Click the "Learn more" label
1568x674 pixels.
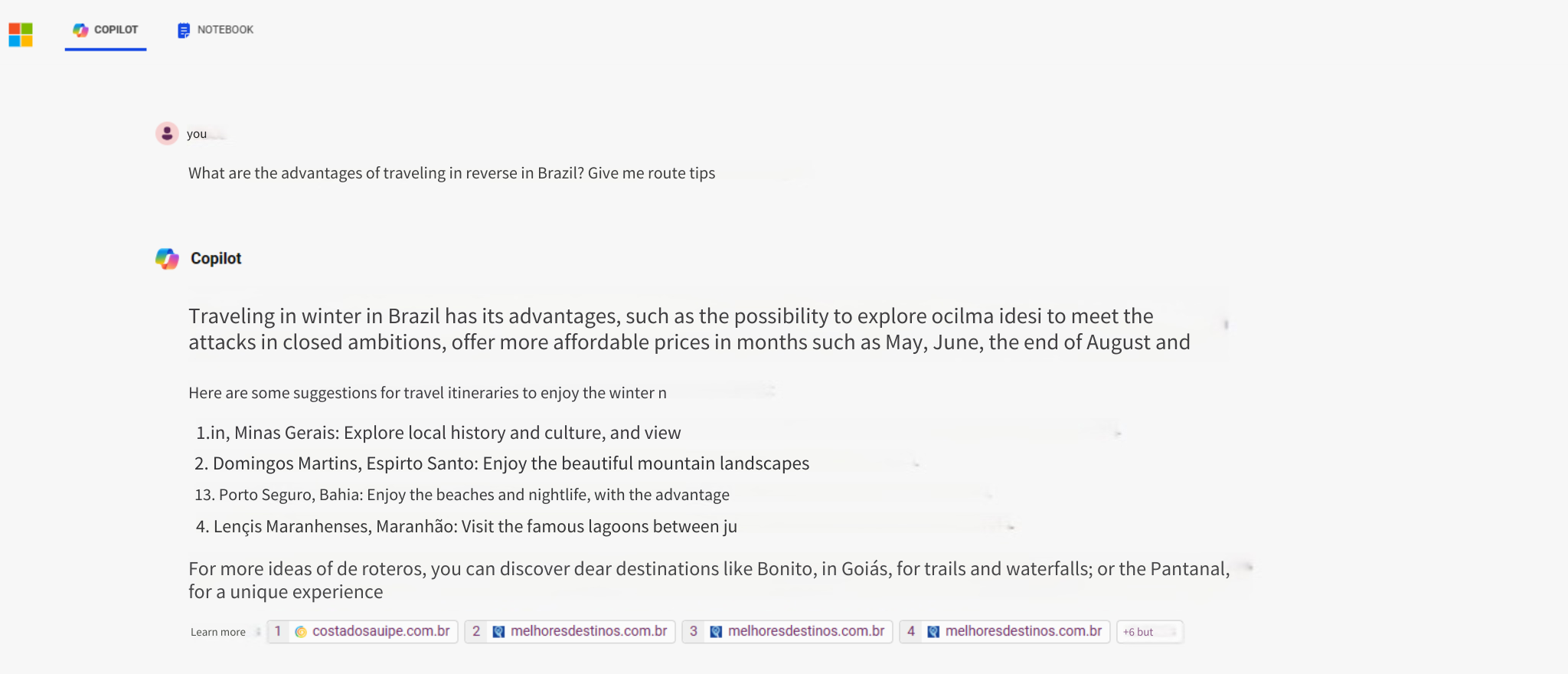tap(218, 632)
